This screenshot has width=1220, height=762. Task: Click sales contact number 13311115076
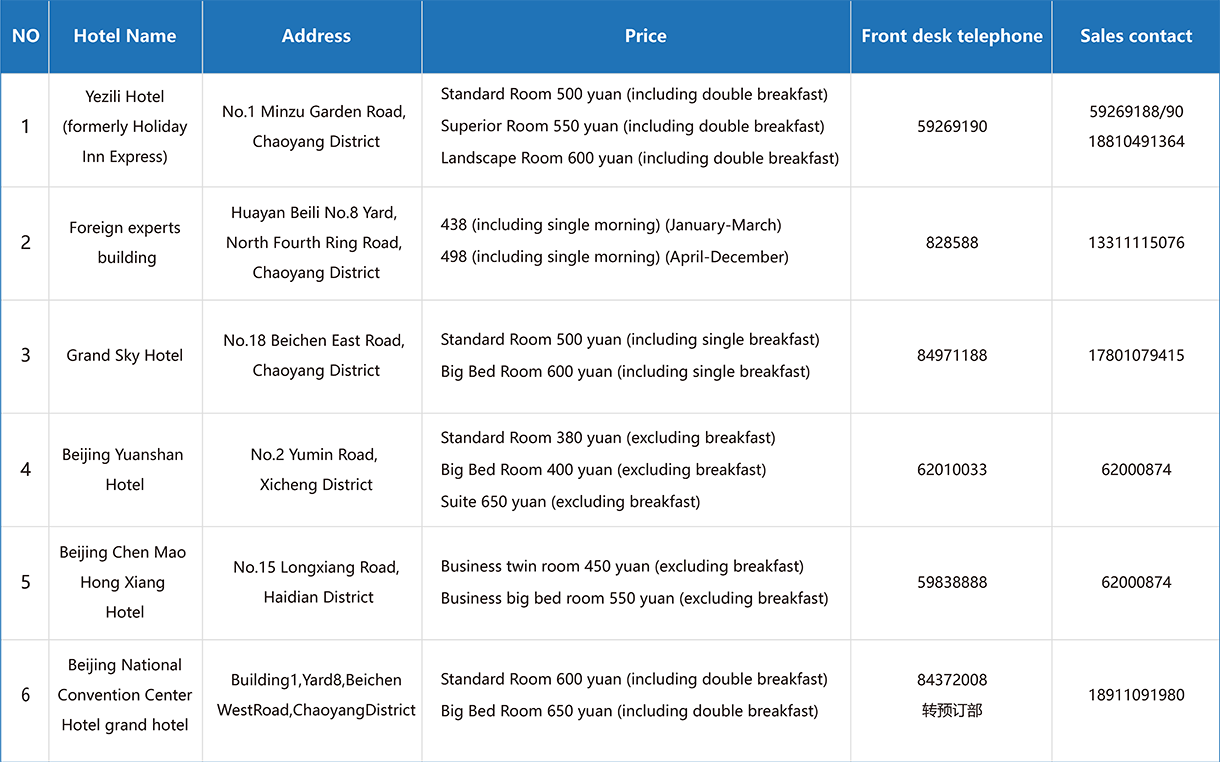(x=1136, y=243)
